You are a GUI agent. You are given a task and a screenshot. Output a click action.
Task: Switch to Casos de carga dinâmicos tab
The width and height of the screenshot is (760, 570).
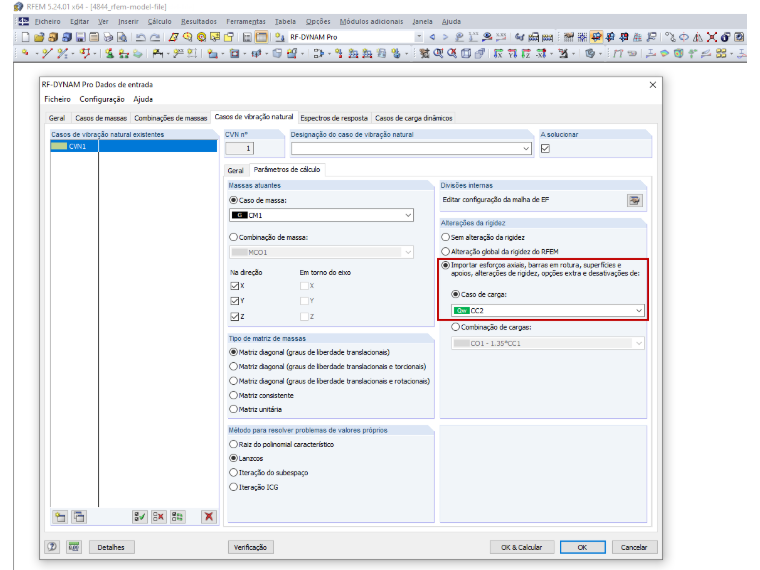(413, 118)
